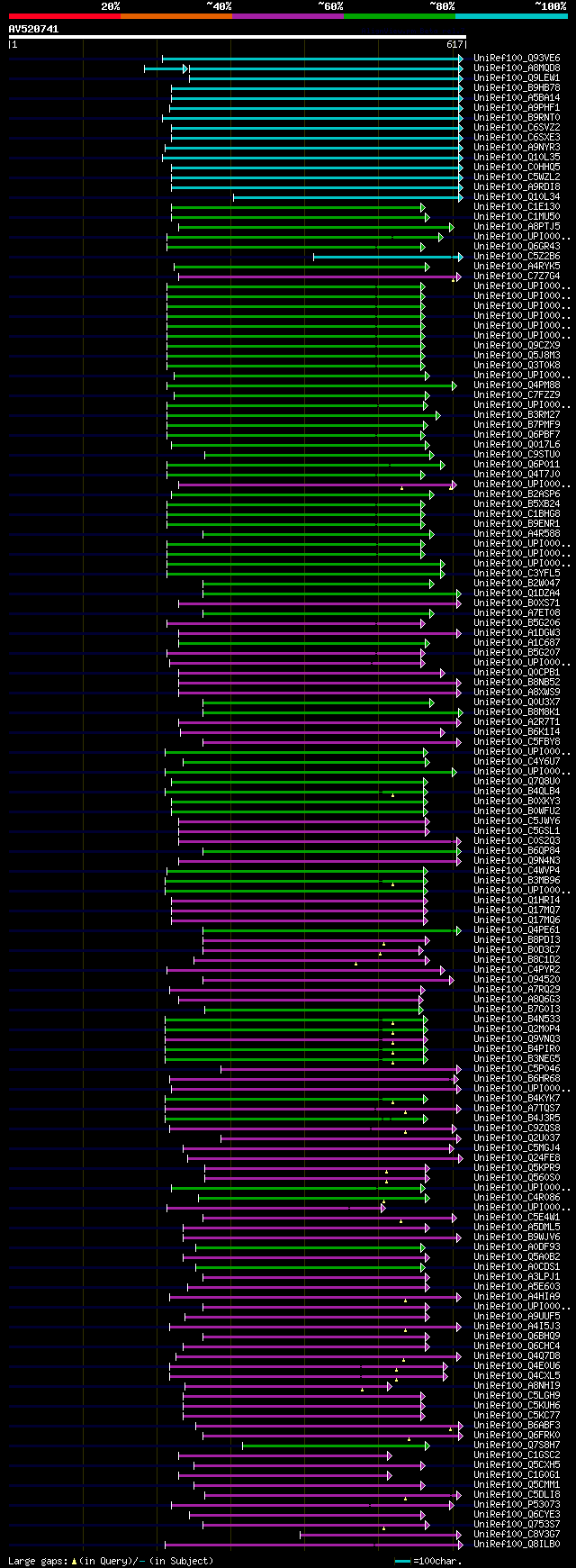Select the UniRef100_C3YFL5 label
576x1568 pixels.
(x=517, y=574)
